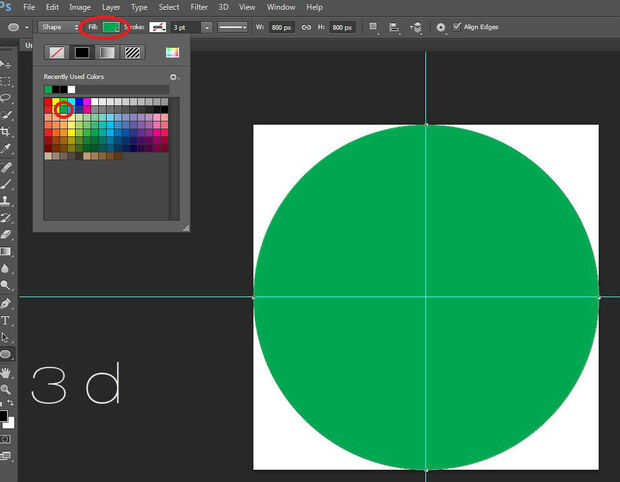The image size is (620, 482).
Task: Toggle the Align Edges checkbox
Action: [458, 26]
